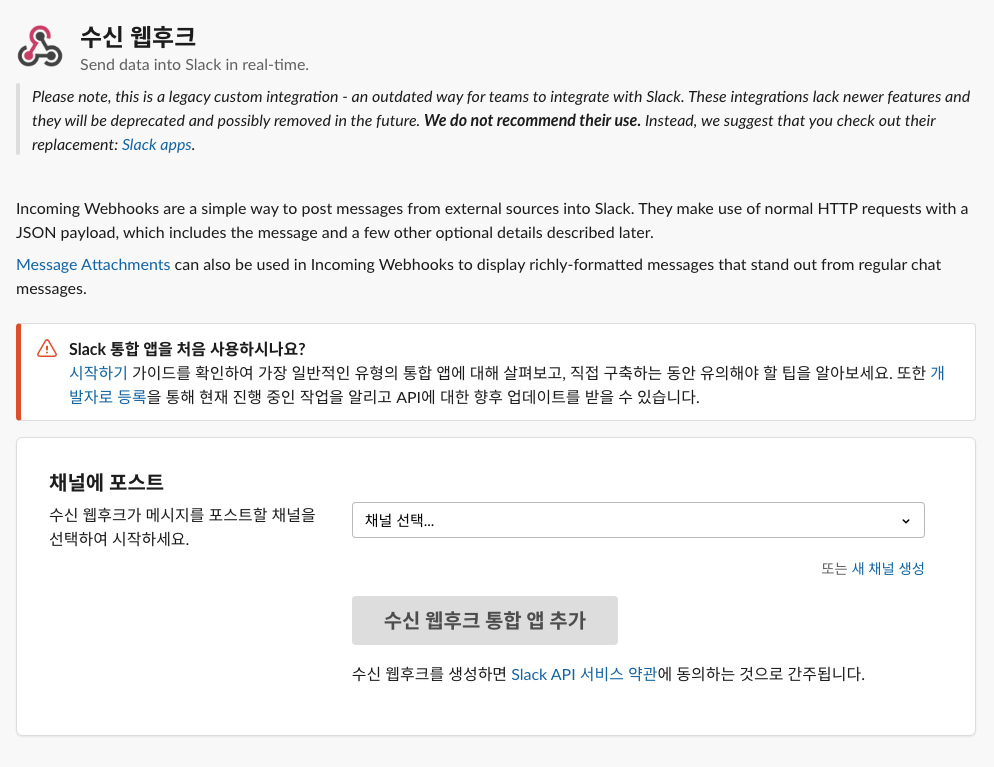Click the 새 채널 생성 link

(x=888, y=569)
